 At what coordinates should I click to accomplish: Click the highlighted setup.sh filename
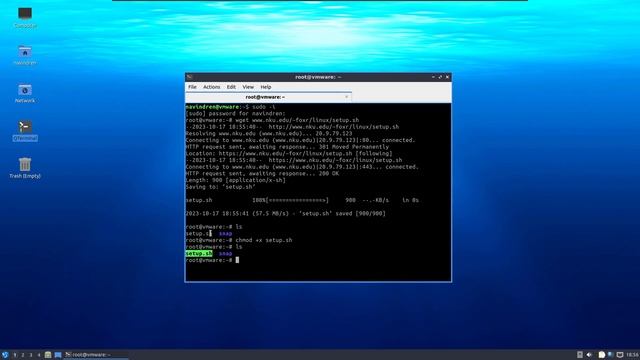pyautogui.click(x=199, y=253)
